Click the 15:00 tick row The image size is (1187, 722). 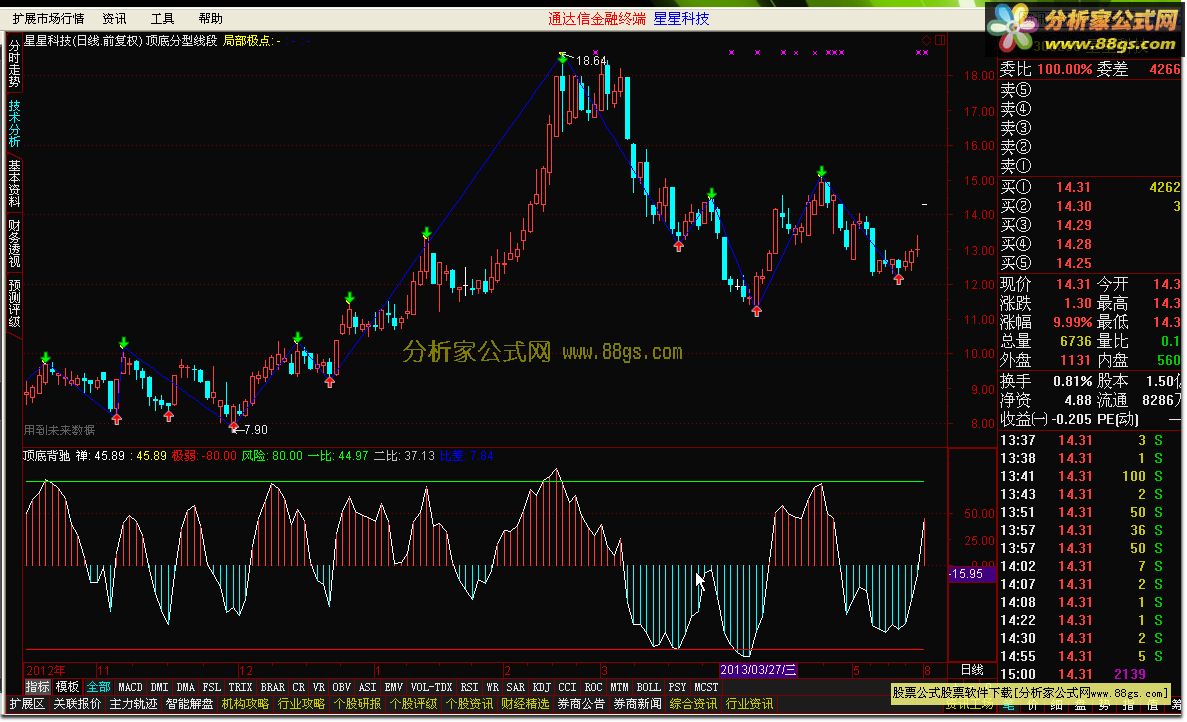pos(1091,674)
